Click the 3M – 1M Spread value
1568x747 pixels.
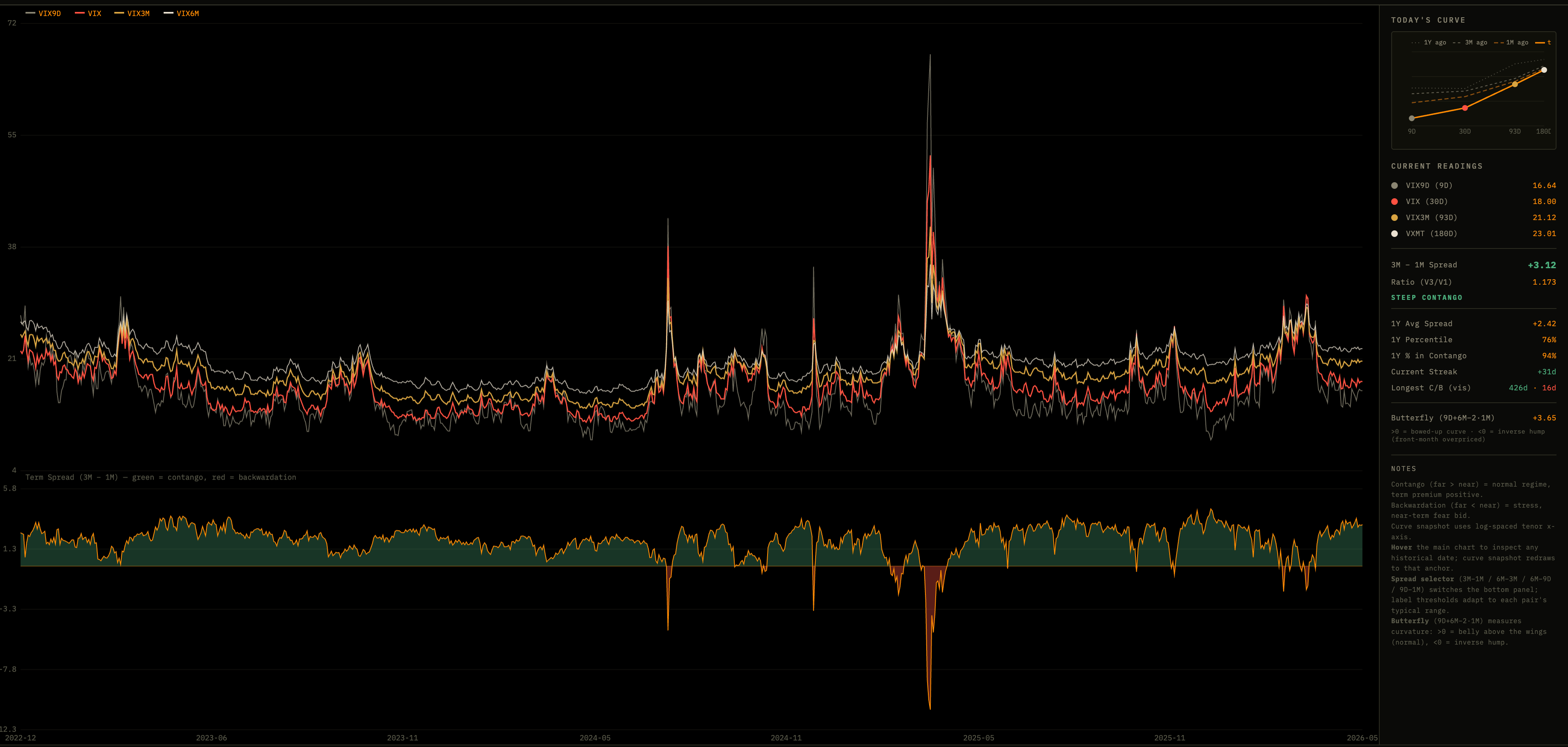click(x=1542, y=265)
